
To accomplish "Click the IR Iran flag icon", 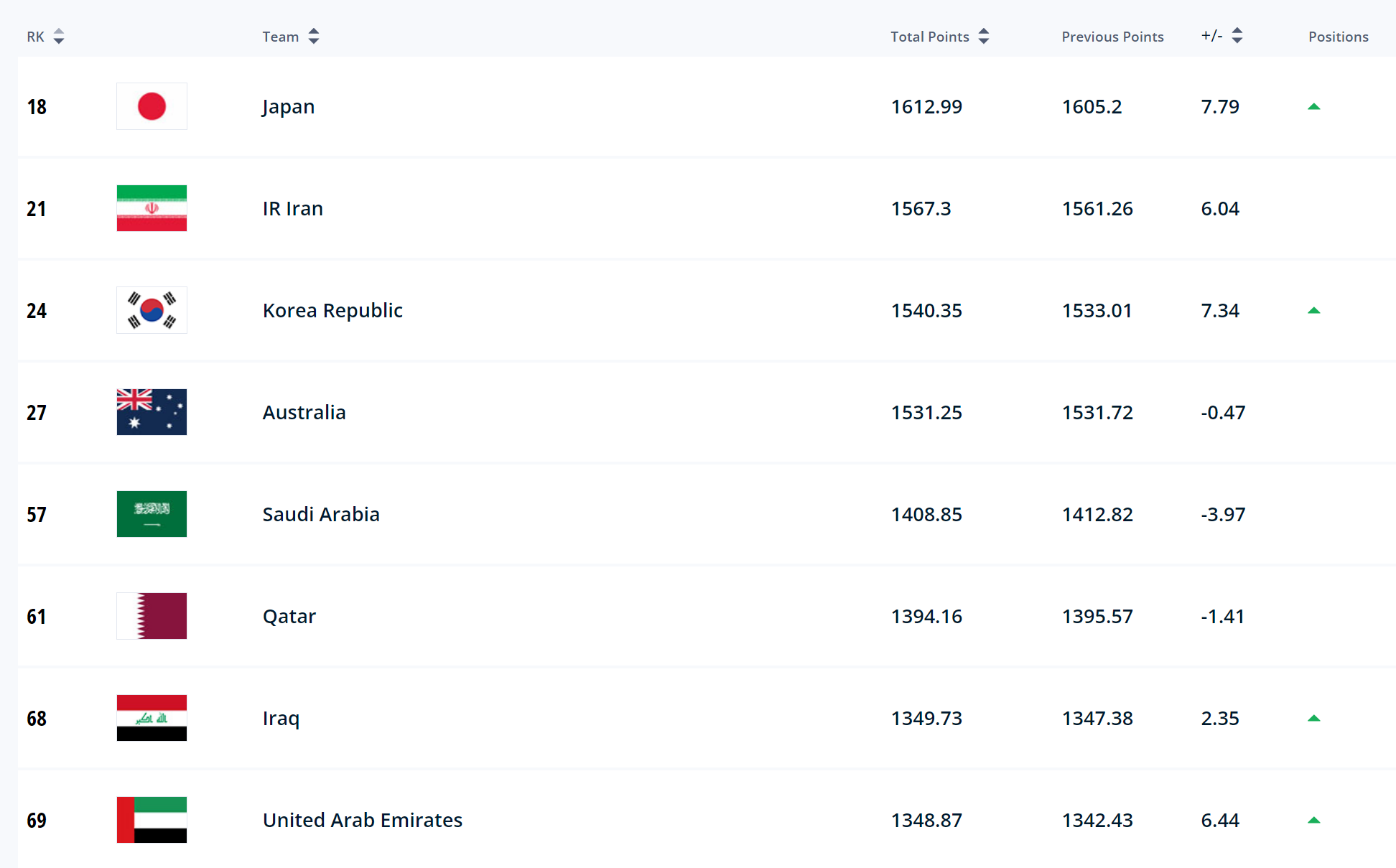I will 152,208.
